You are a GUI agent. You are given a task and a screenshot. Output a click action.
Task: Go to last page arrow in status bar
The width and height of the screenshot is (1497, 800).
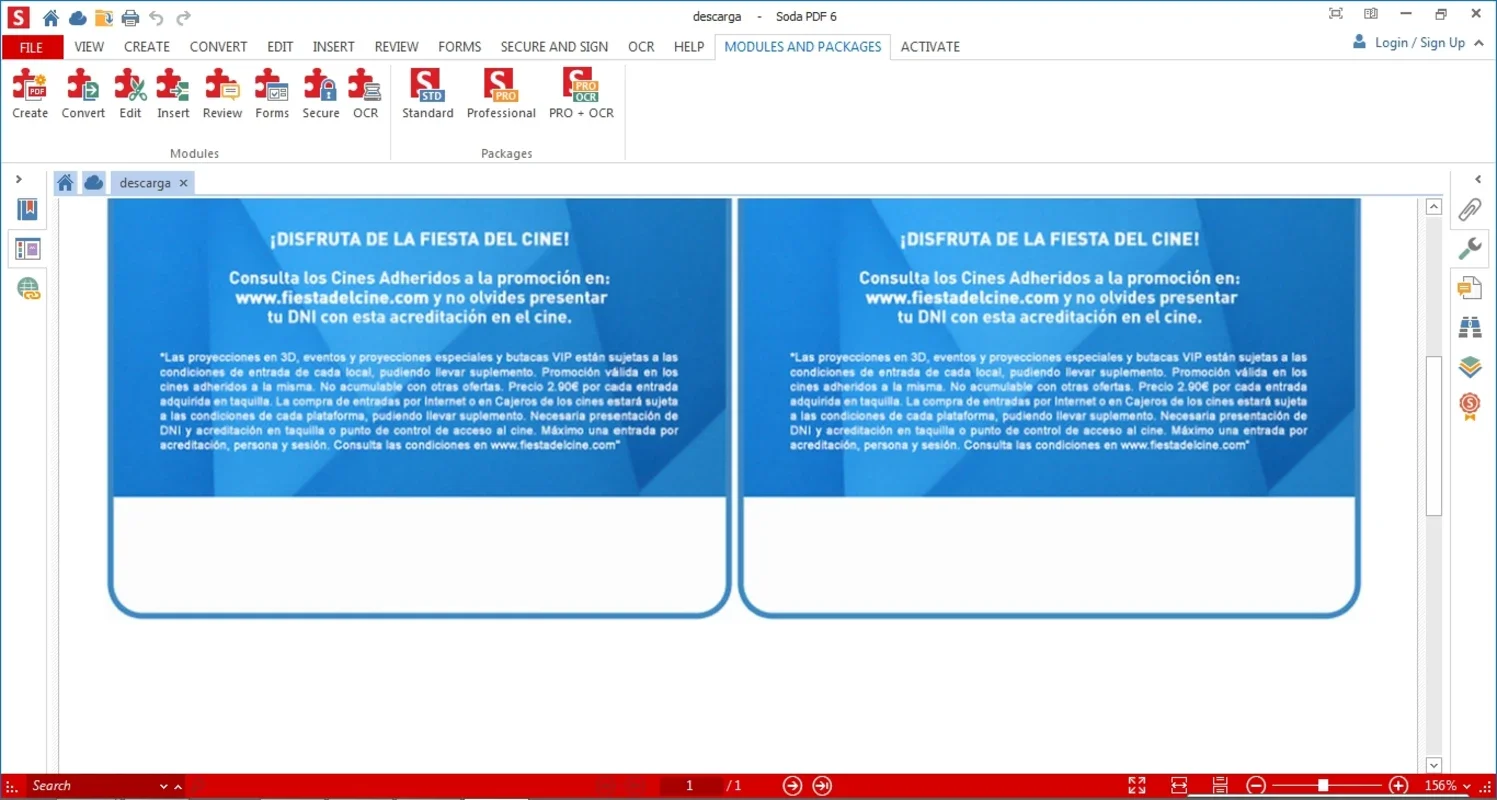[x=822, y=786]
